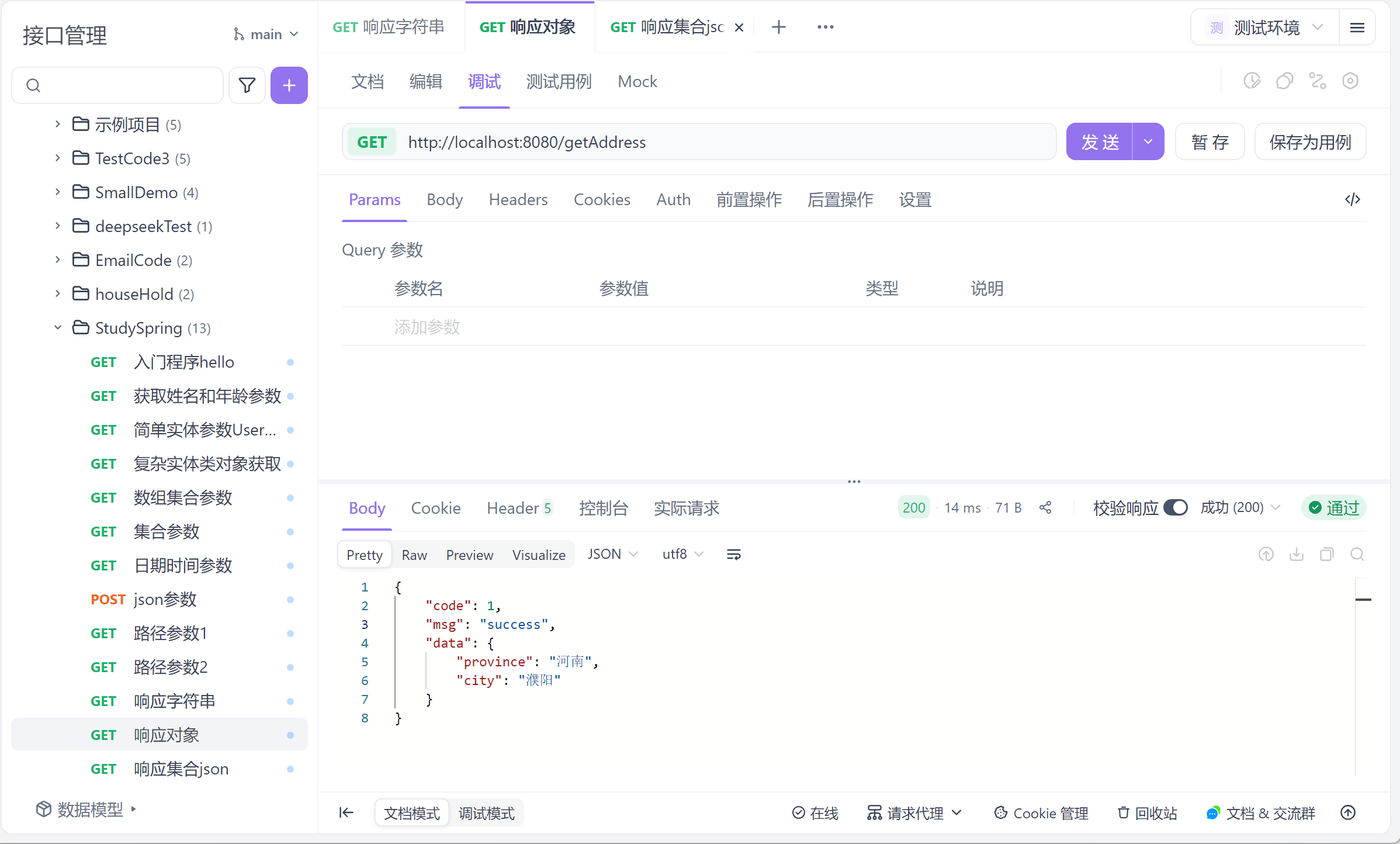Collapse the StudySpring folder
The height and width of the screenshot is (844, 1400).
tap(58, 328)
